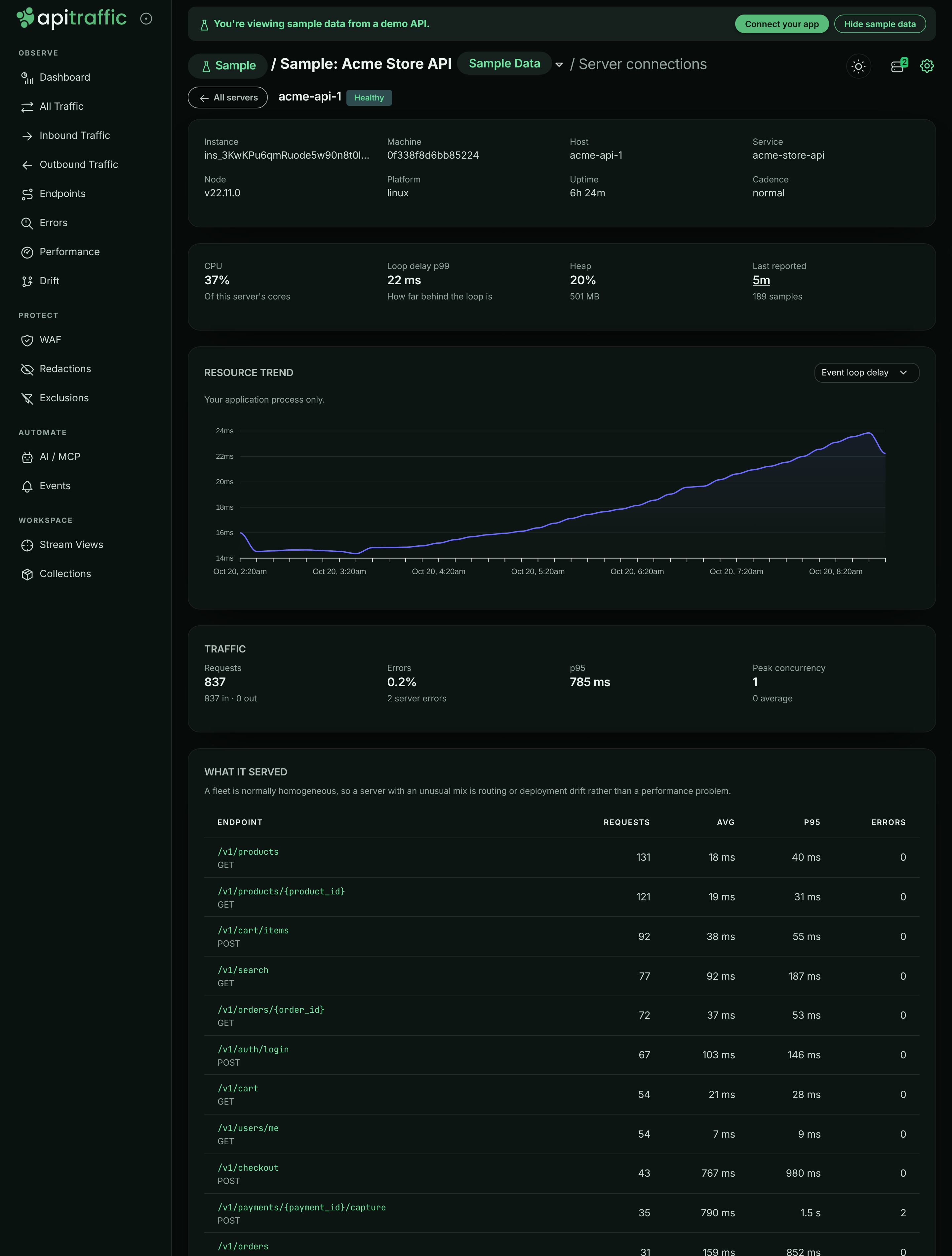This screenshot has height=1256, width=952.
Task: Click the AVG column header
Action: pyautogui.click(x=725, y=822)
